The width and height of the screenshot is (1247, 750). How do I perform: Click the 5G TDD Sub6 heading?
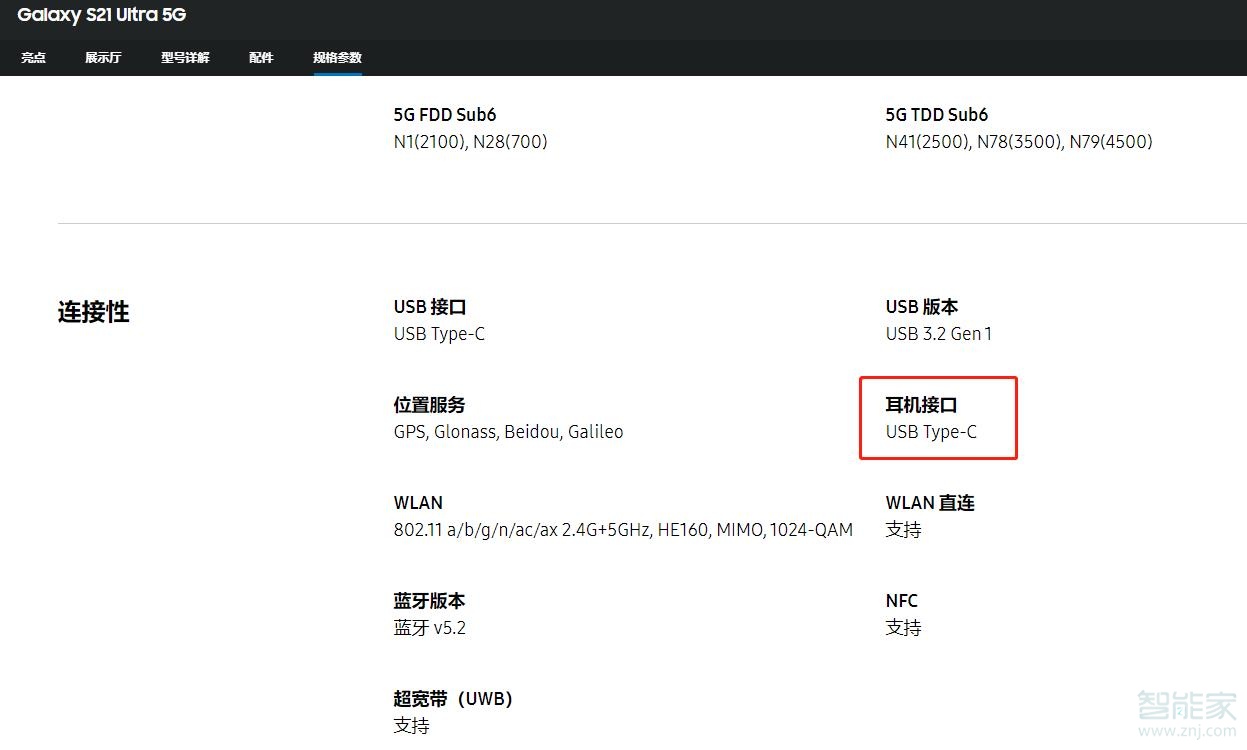[x=937, y=115]
